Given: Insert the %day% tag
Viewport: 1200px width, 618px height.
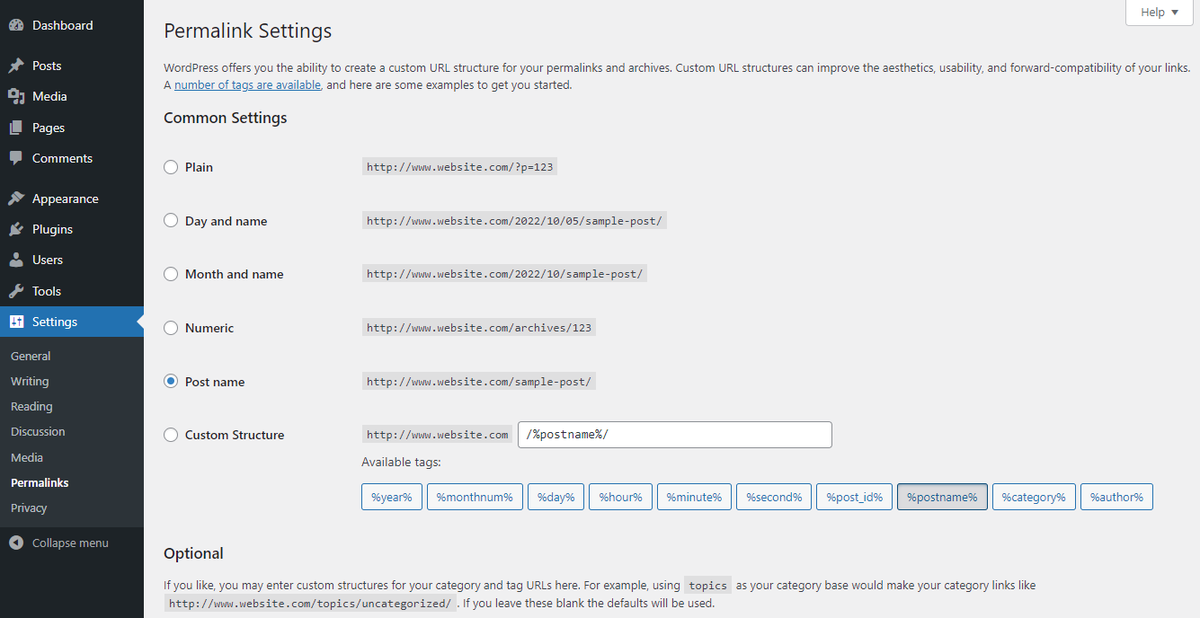Looking at the screenshot, I should point(556,497).
